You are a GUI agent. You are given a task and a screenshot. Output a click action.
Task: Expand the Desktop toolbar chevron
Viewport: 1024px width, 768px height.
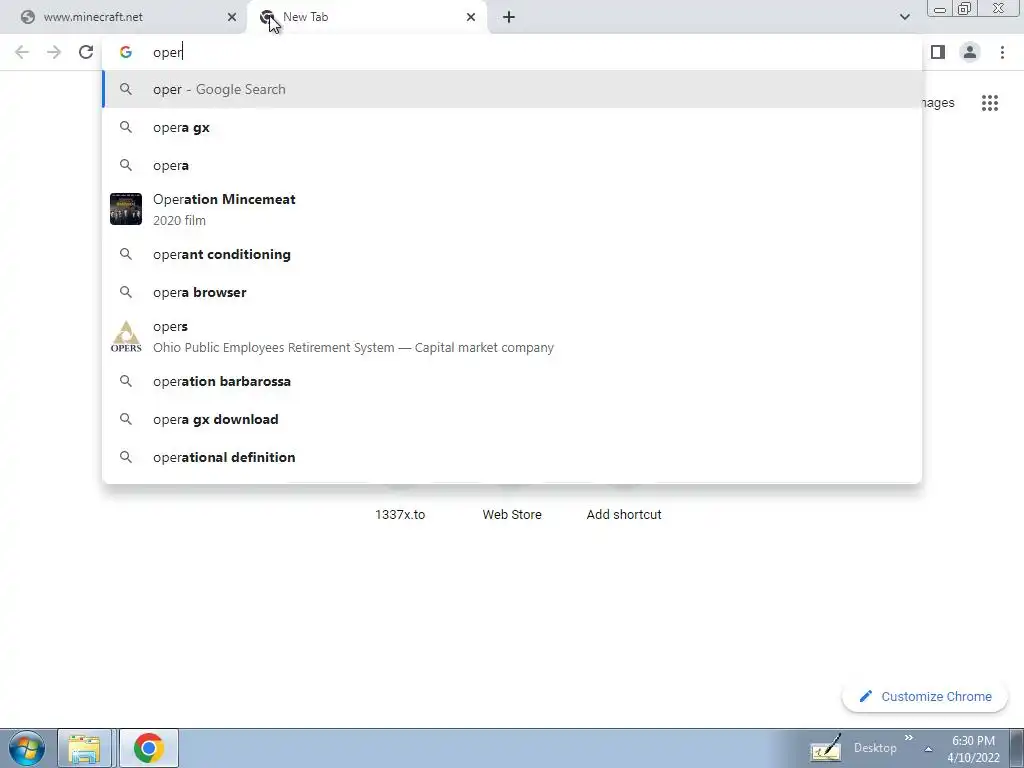pos(908,738)
